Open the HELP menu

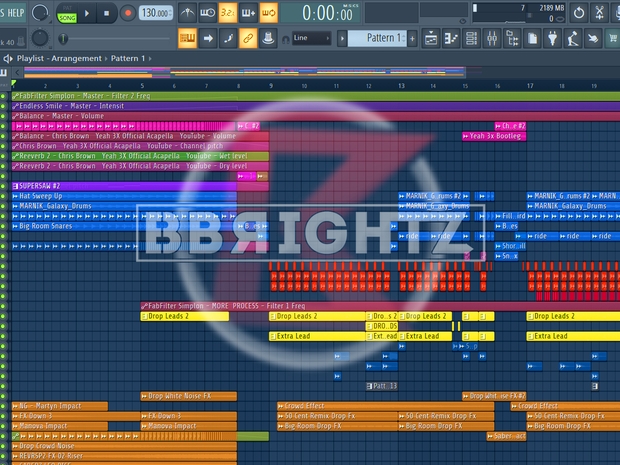pyautogui.click(x=15, y=13)
